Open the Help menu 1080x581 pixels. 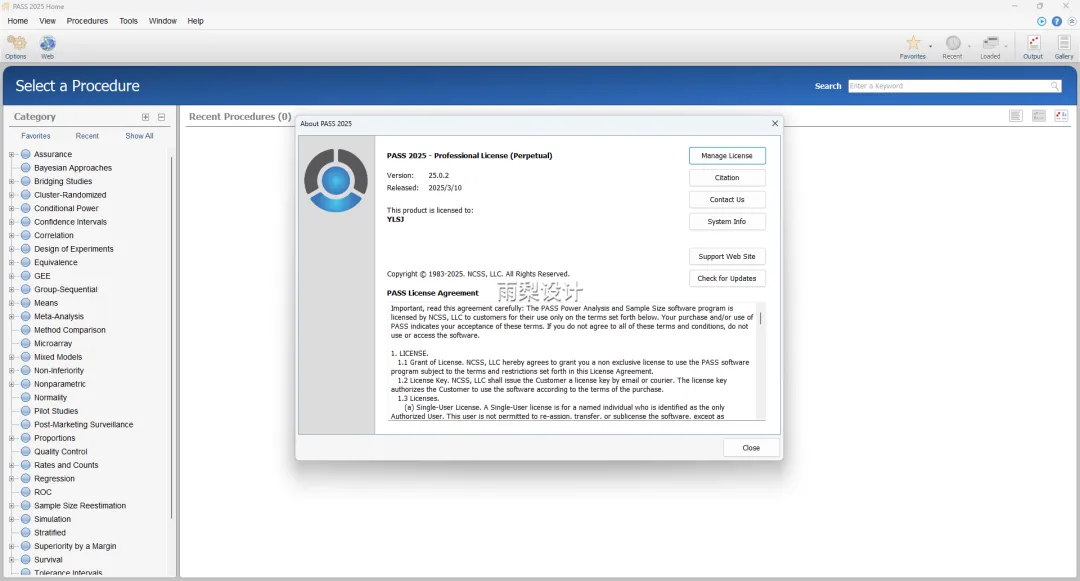(x=196, y=21)
